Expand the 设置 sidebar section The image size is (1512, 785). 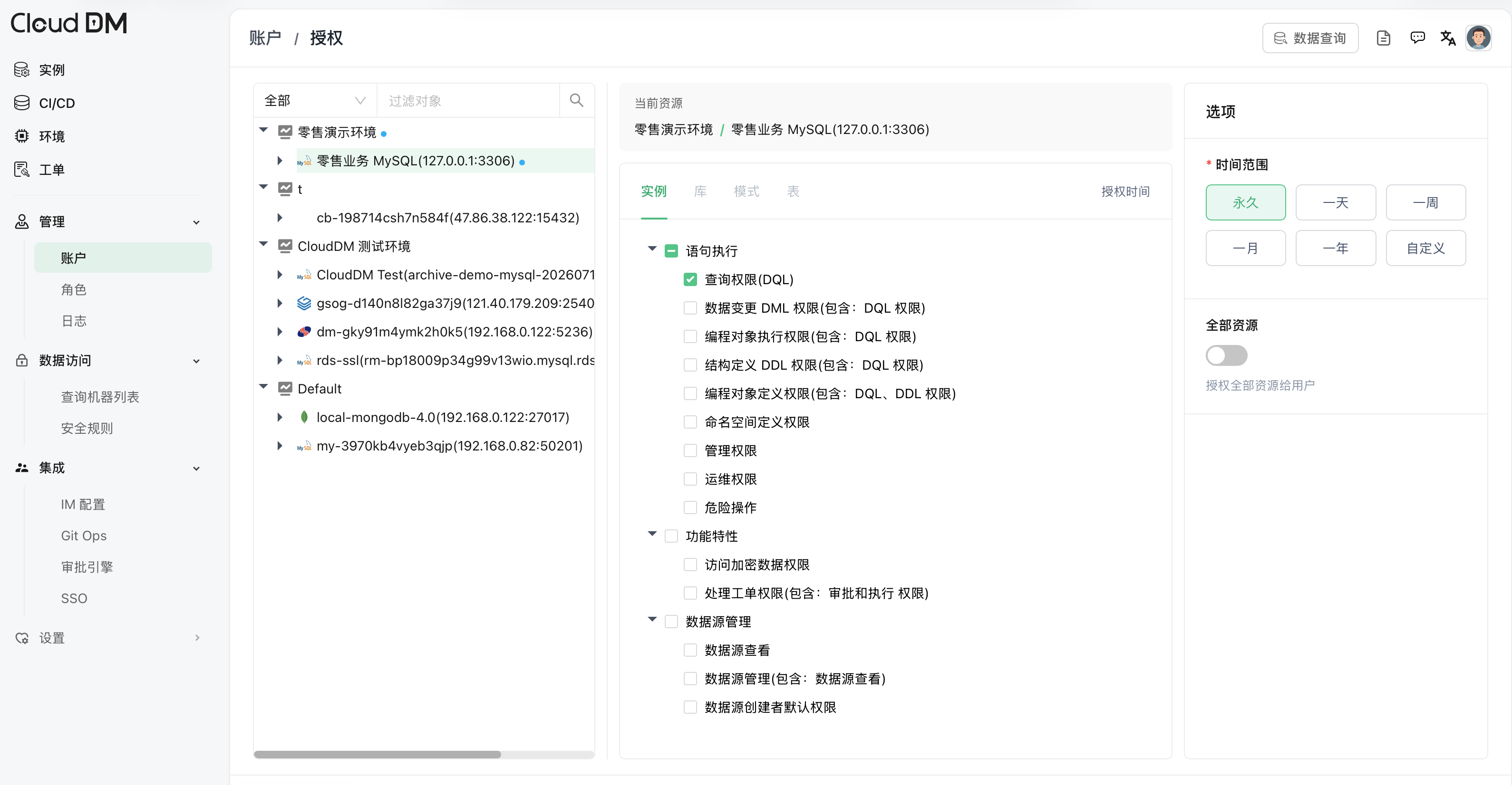(x=197, y=638)
